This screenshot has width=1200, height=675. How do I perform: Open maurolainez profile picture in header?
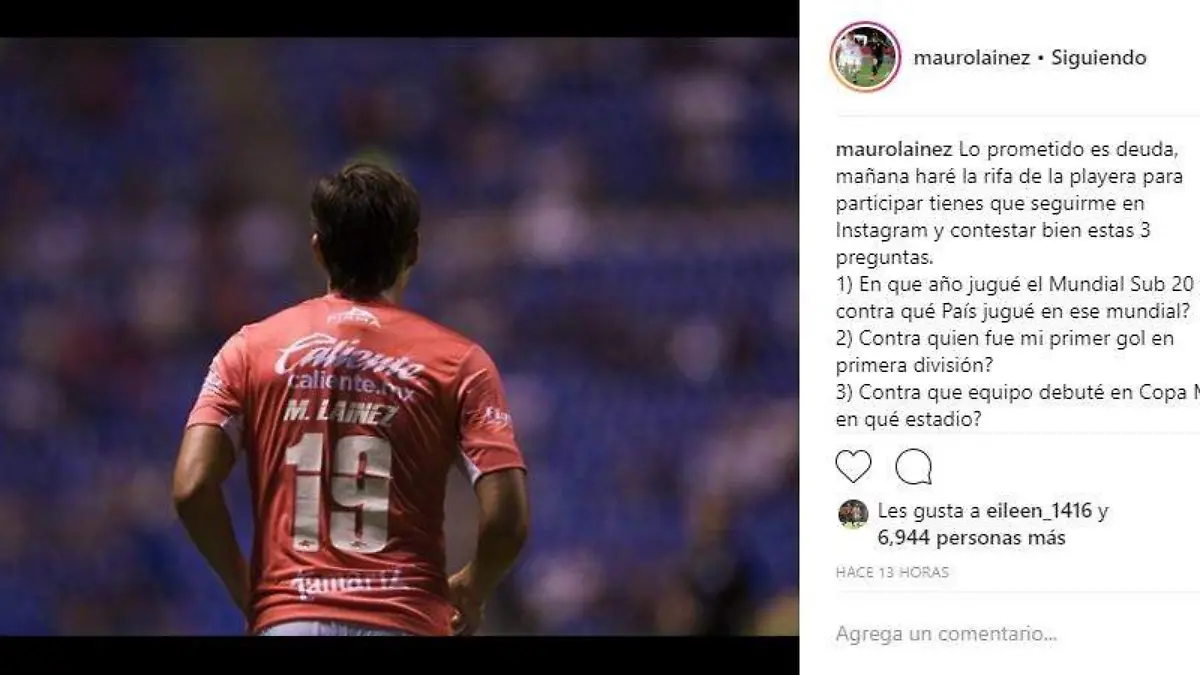865,57
